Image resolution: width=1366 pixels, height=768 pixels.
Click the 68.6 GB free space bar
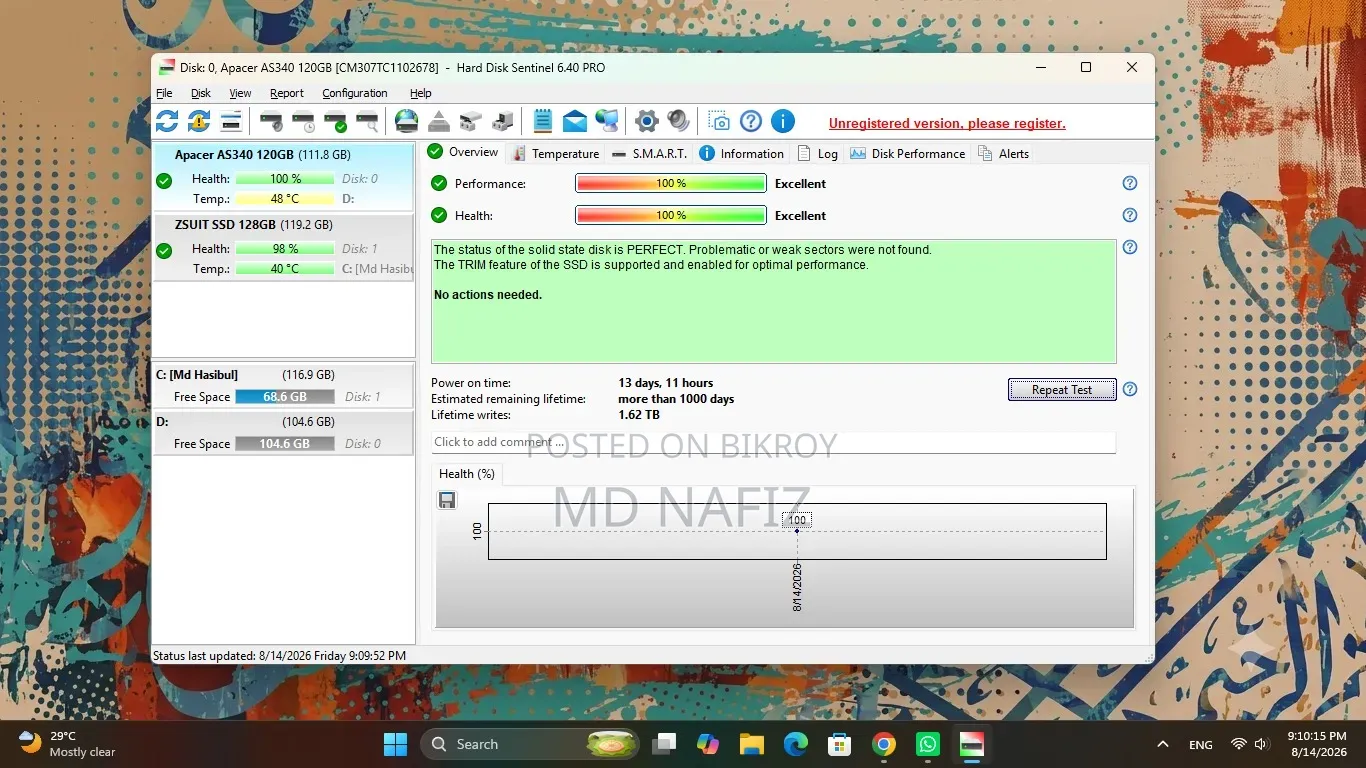pyautogui.click(x=285, y=397)
